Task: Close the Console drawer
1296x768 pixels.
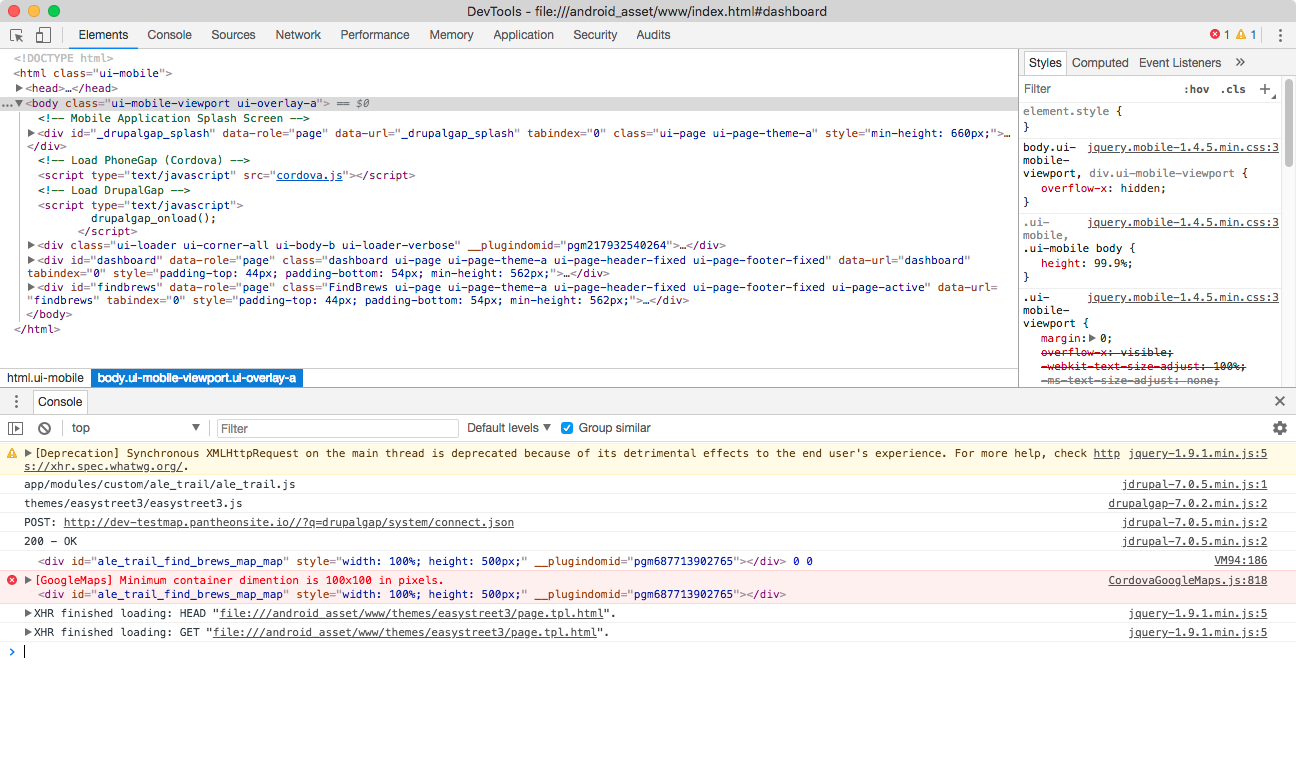Action: [1279, 401]
